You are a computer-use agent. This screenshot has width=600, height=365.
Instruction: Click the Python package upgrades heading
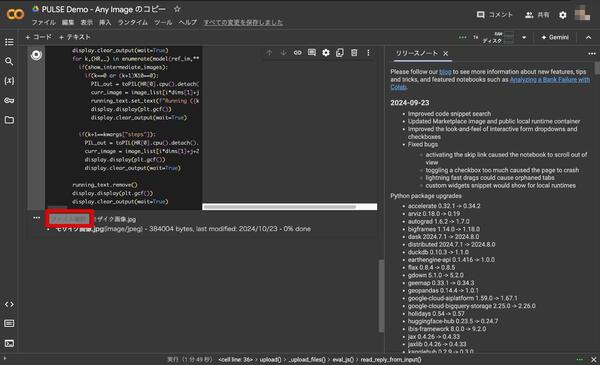coord(426,196)
